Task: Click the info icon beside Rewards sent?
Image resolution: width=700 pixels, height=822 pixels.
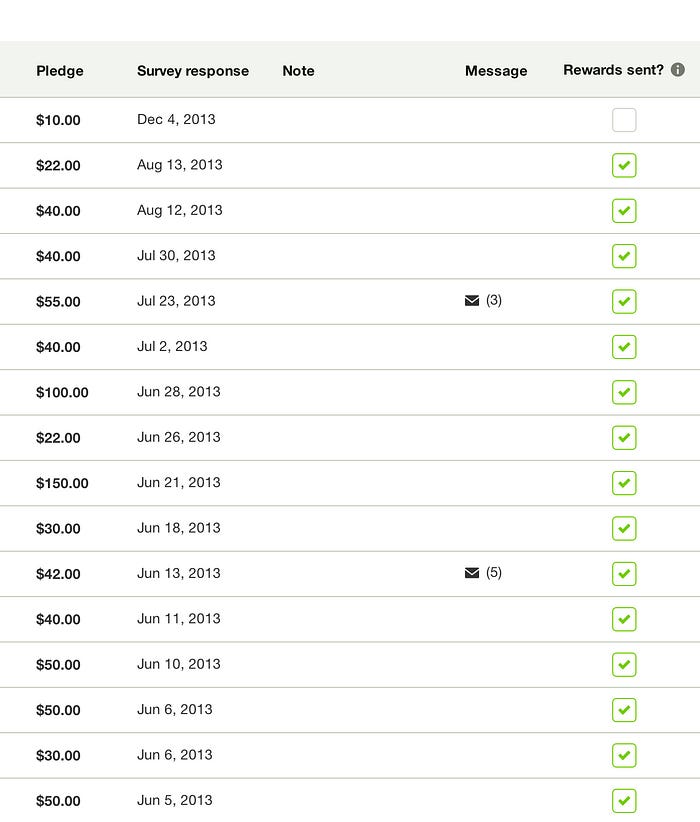Action: (x=677, y=70)
